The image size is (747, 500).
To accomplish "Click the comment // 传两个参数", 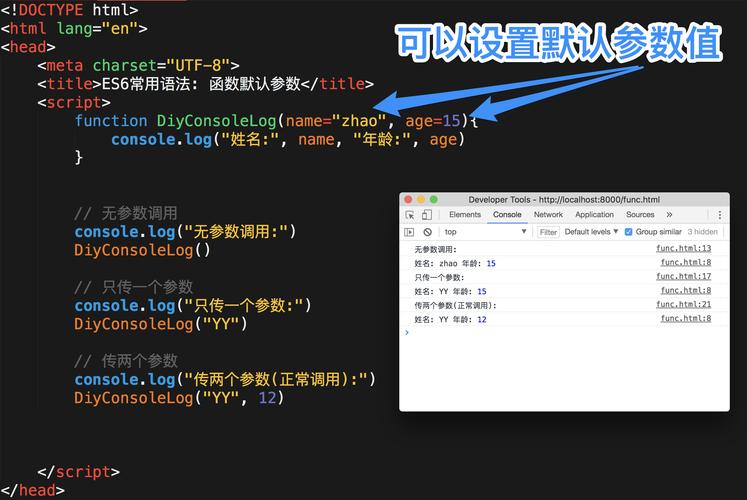I will click(126, 360).
